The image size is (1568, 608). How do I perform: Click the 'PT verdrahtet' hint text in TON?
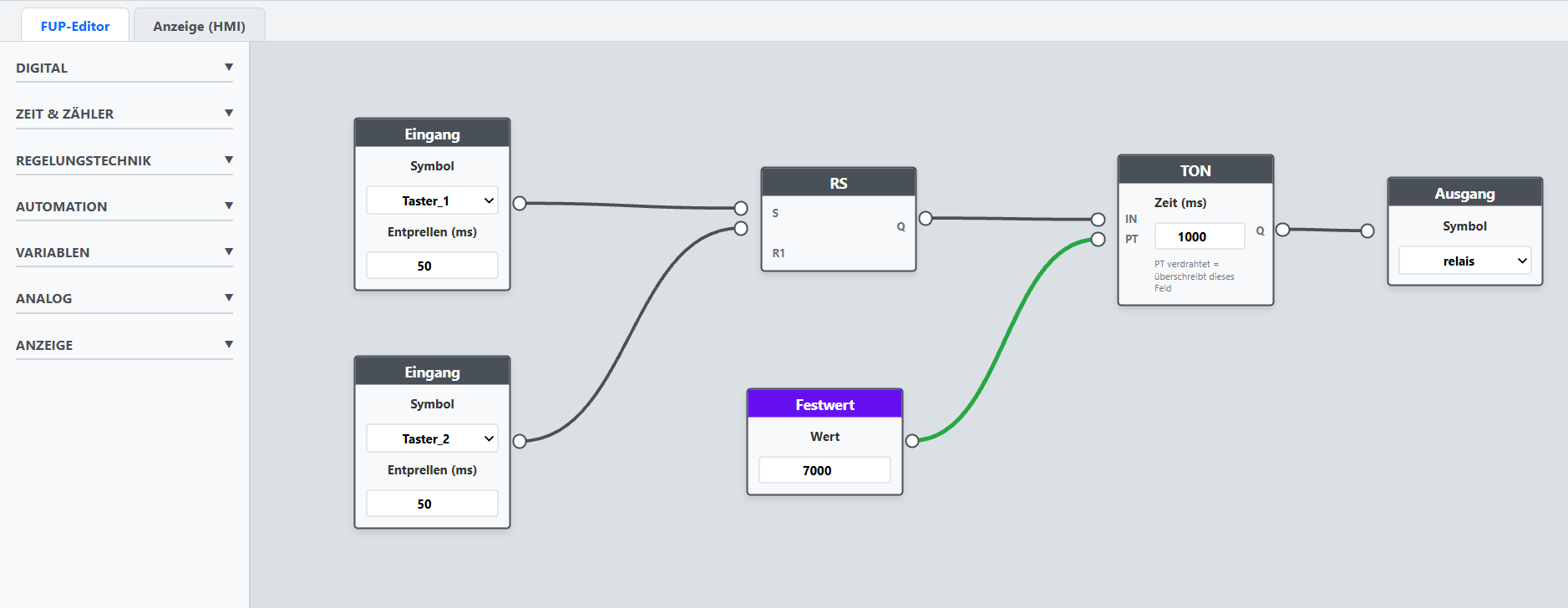pos(1195,276)
